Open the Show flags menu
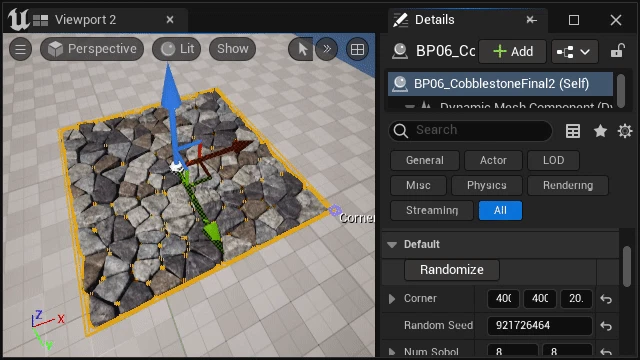640x360 pixels. (232, 49)
